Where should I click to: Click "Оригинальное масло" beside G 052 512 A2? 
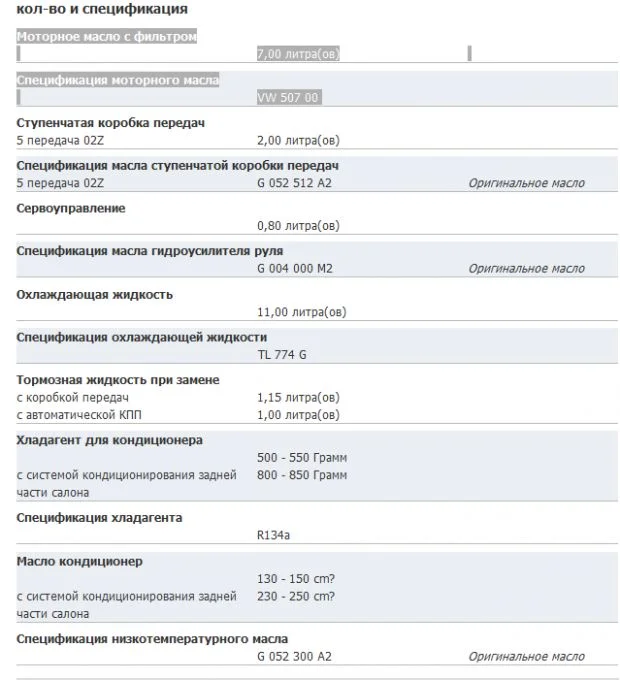tap(526, 183)
